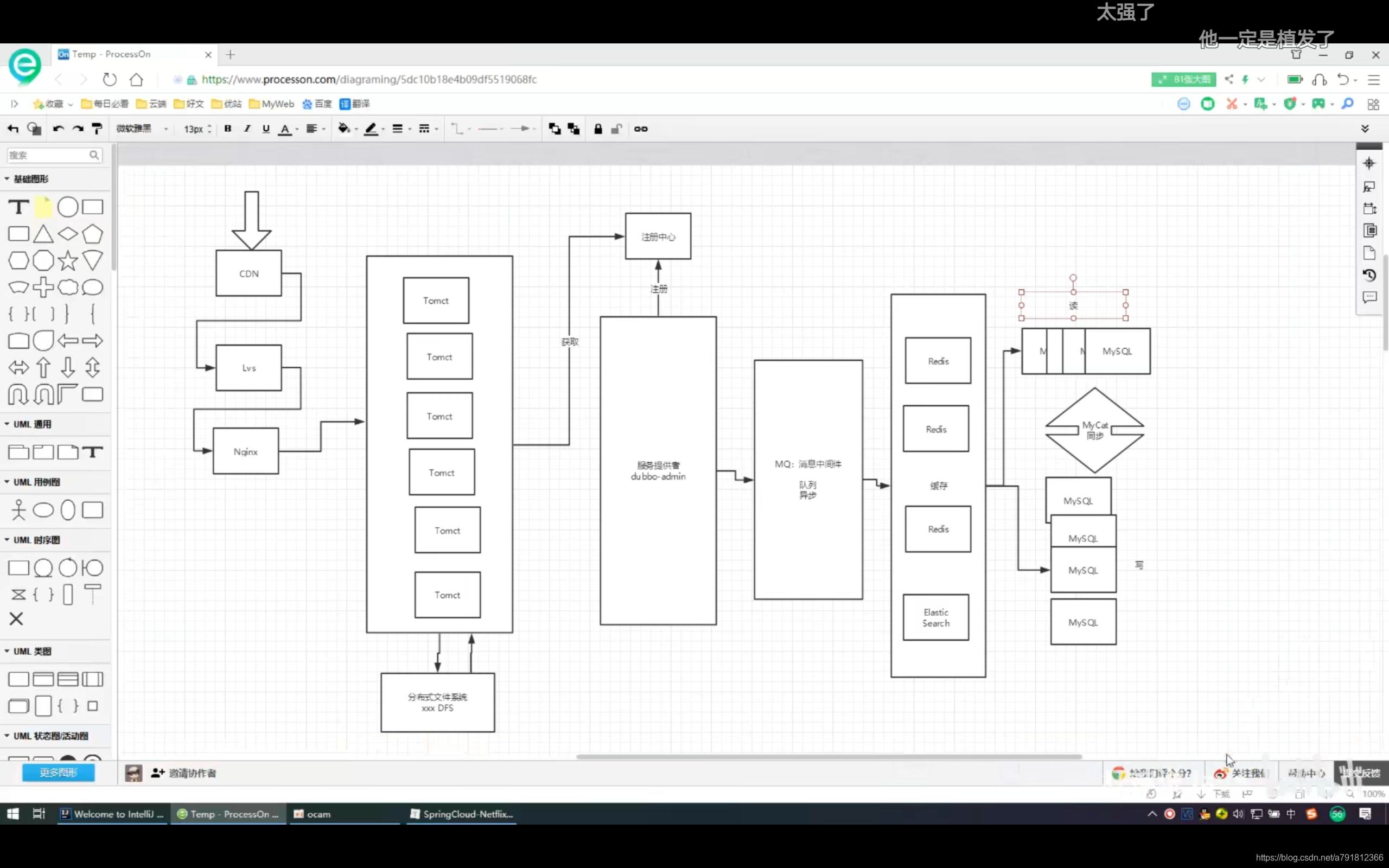
Task: Select the pentagon shape
Action: (92, 234)
